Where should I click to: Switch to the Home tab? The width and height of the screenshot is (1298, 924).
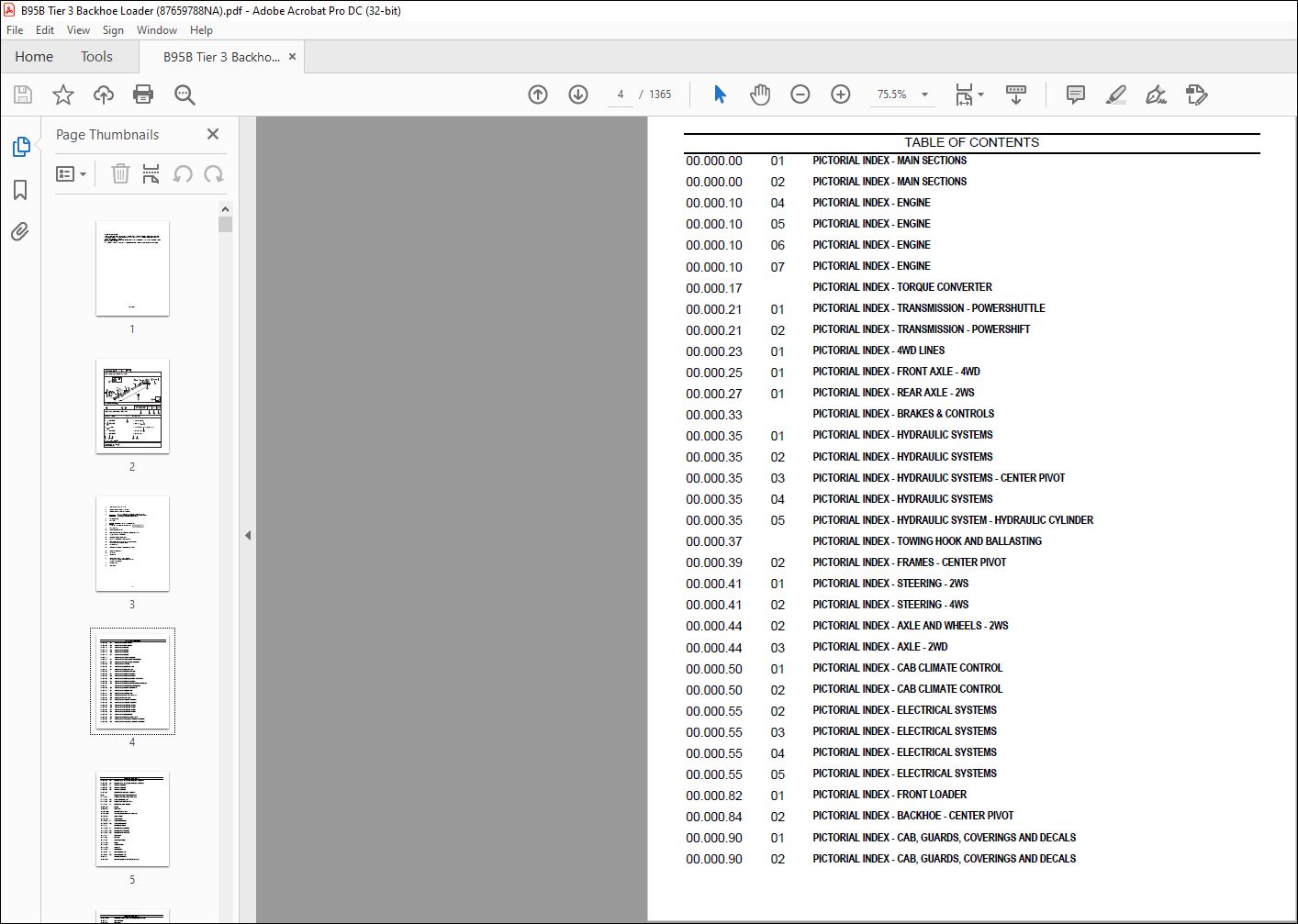click(34, 57)
